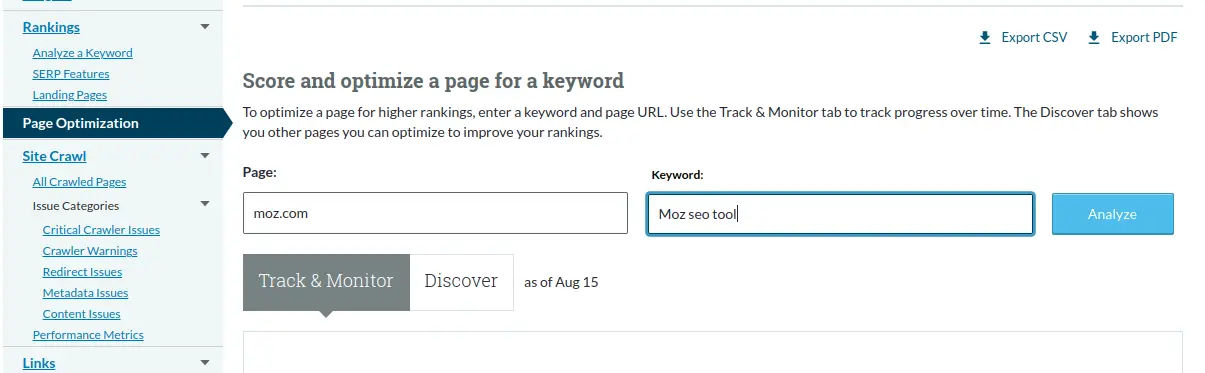Click the Export PDF download icon
The image size is (1205, 373).
point(1094,38)
